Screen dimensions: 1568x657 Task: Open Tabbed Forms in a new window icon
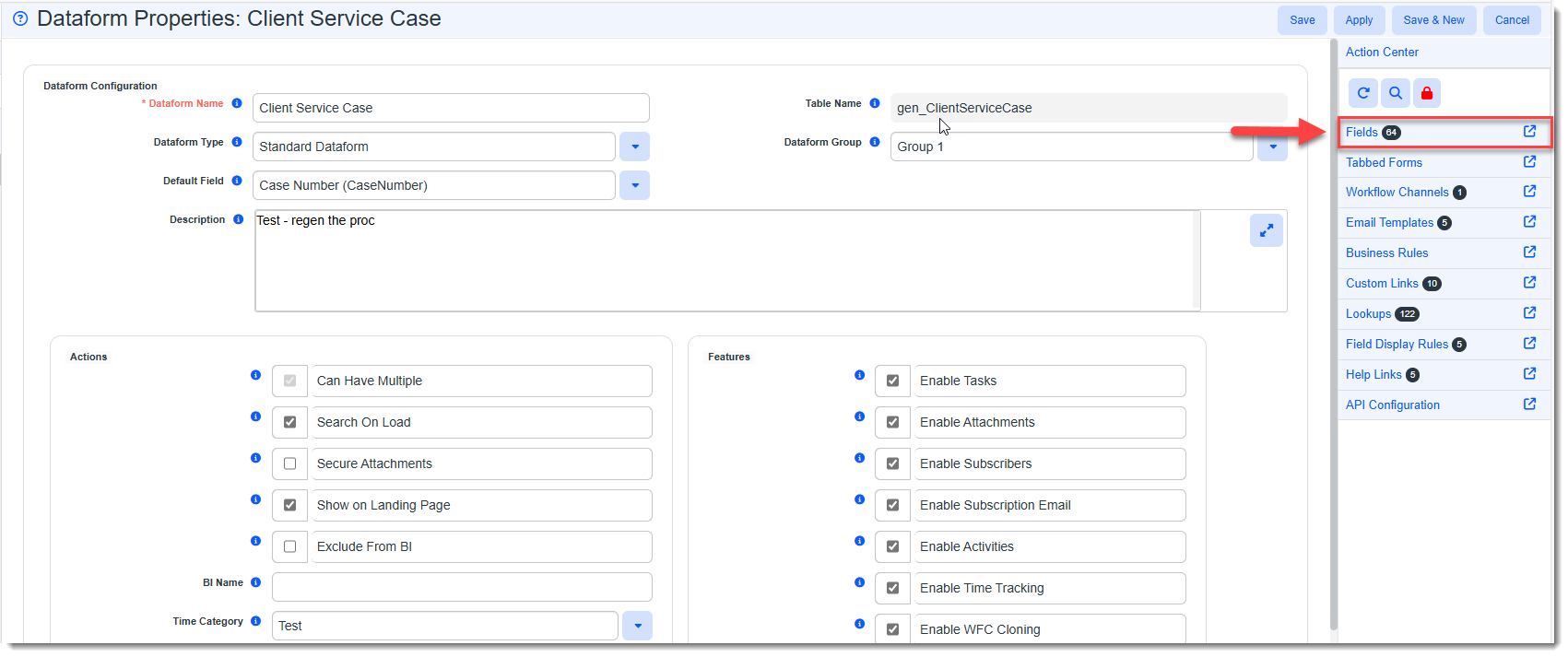tap(1529, 162)
